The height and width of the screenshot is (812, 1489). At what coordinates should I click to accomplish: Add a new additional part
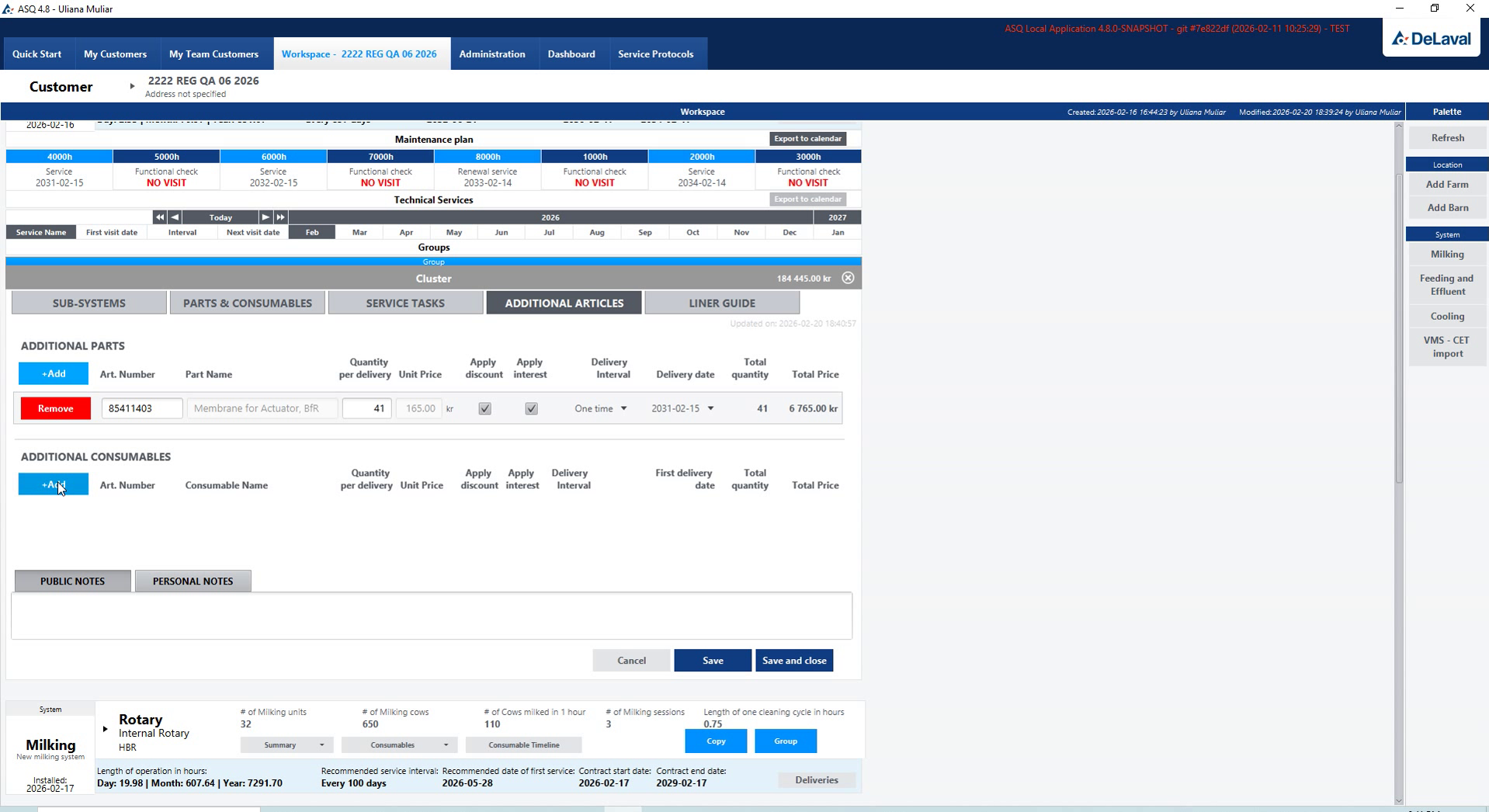(x=54, y=373)
